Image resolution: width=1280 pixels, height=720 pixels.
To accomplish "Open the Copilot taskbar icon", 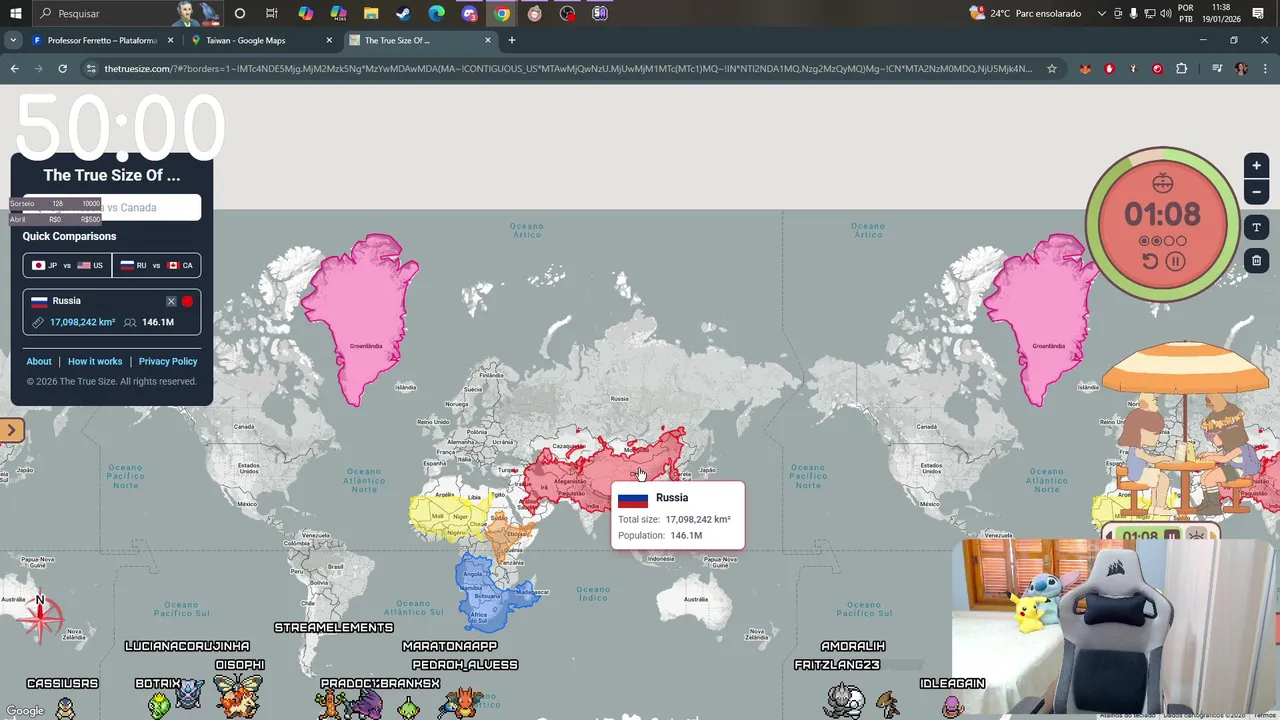I will click(306, 13).
